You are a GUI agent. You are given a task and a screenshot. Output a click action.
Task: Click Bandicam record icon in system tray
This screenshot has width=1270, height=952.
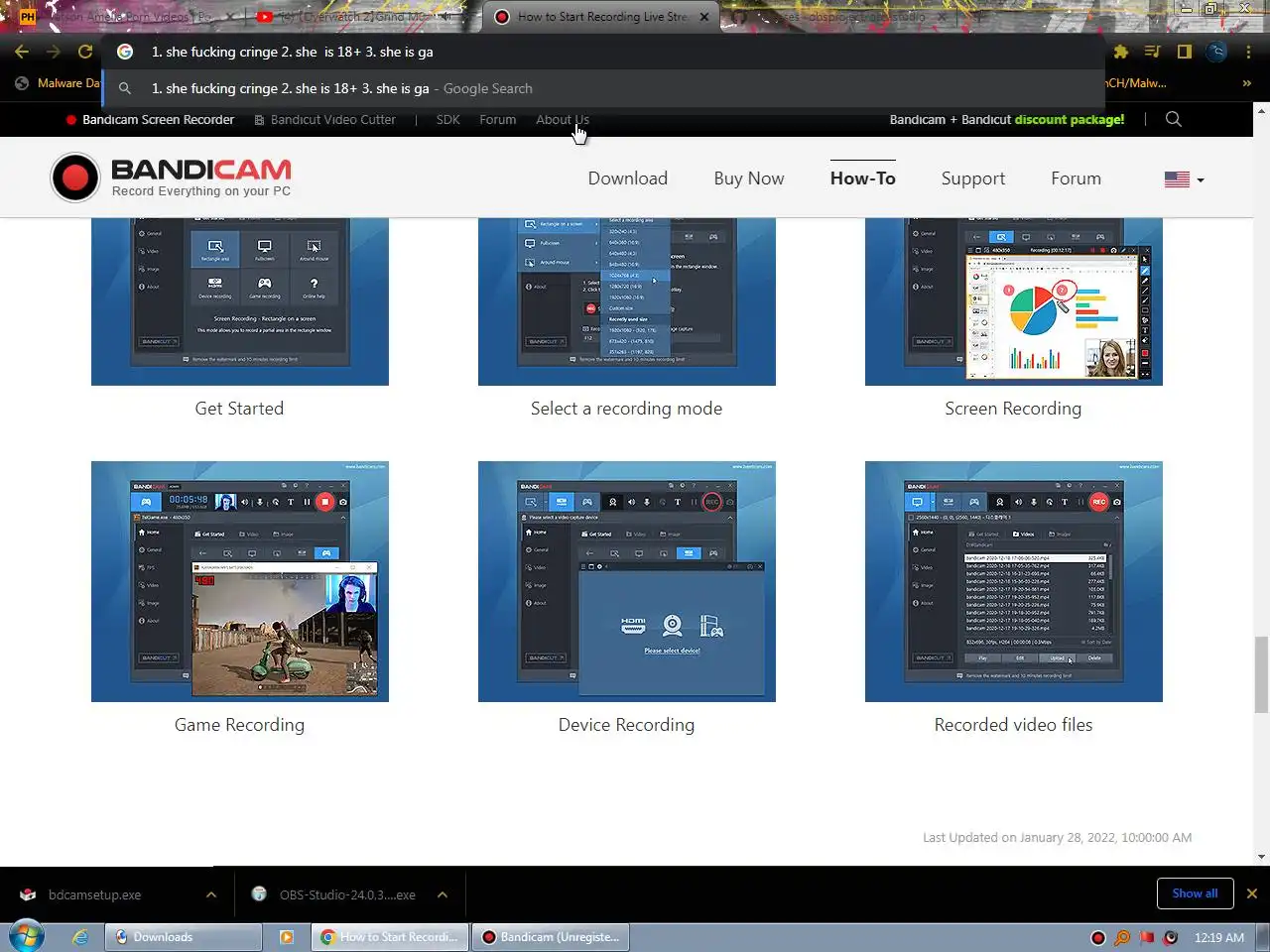pos(1097,938)
